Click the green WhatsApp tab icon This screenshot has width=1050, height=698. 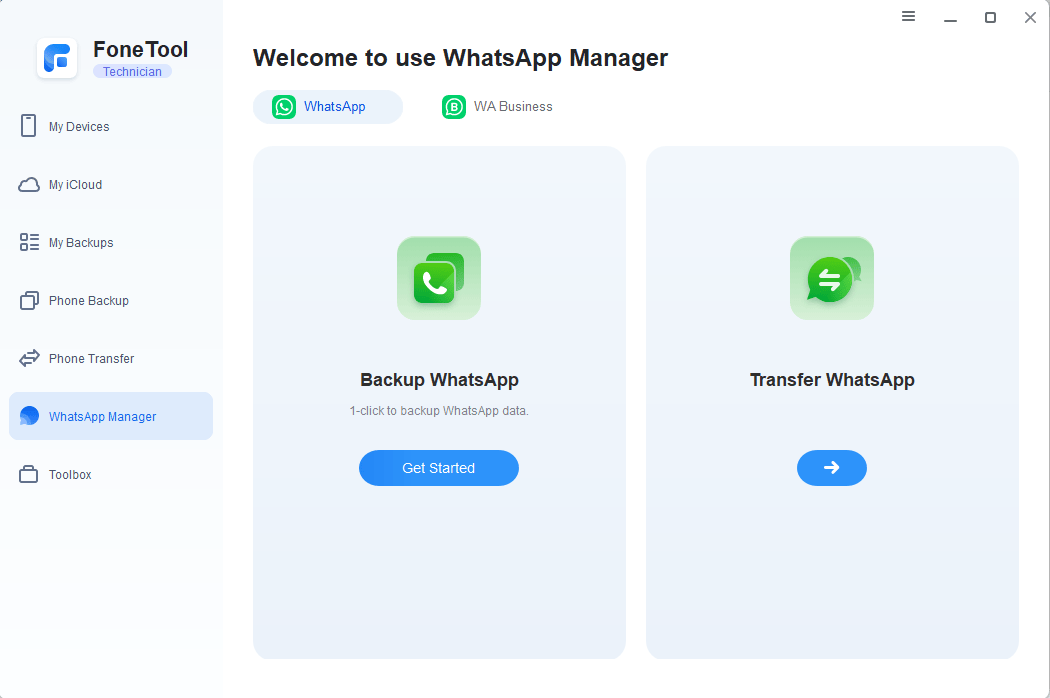(x=284, y=107)
